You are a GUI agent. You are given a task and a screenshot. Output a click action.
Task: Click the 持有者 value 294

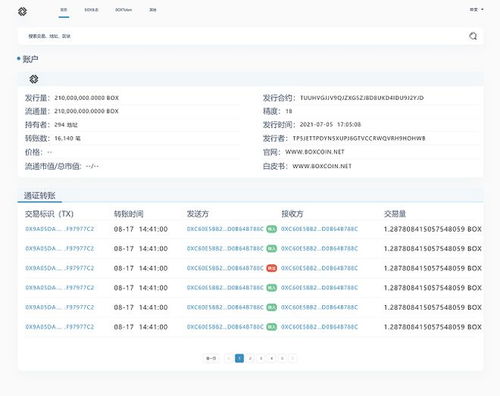(x=66, y=125)
